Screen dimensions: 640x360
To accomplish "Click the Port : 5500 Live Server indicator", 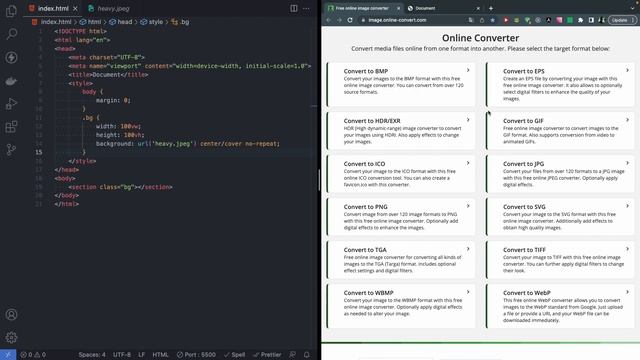I will [x=196, y=355].
